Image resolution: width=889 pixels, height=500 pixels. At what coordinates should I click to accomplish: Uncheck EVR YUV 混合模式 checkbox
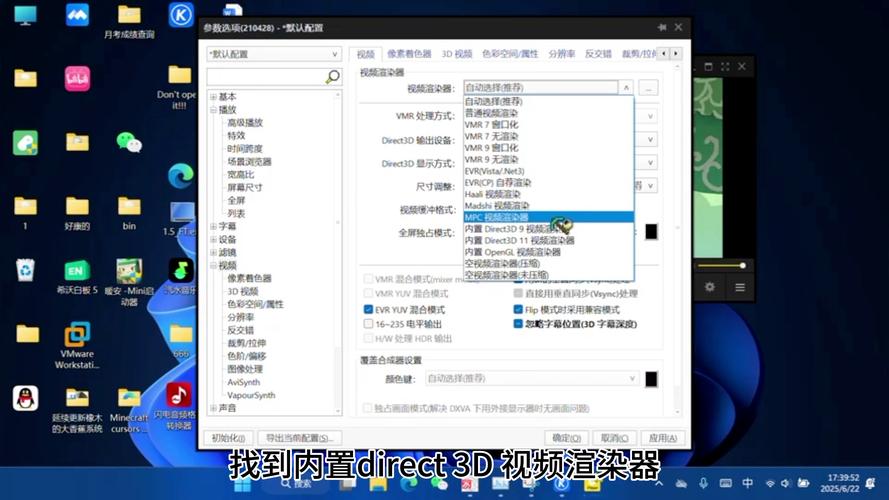(x=368, y=310)
